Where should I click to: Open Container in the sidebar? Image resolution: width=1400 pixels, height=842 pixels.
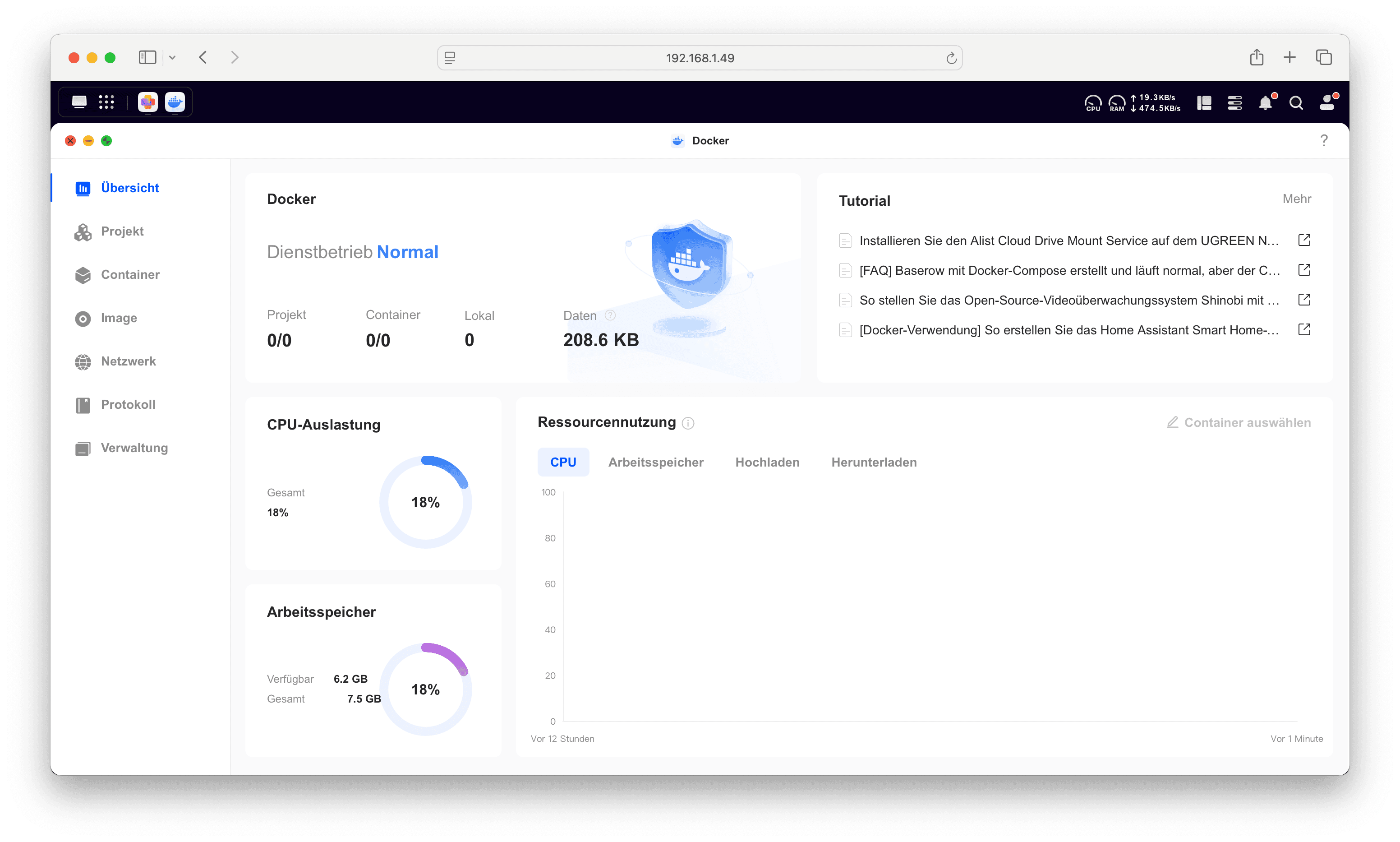click(130, 275)
